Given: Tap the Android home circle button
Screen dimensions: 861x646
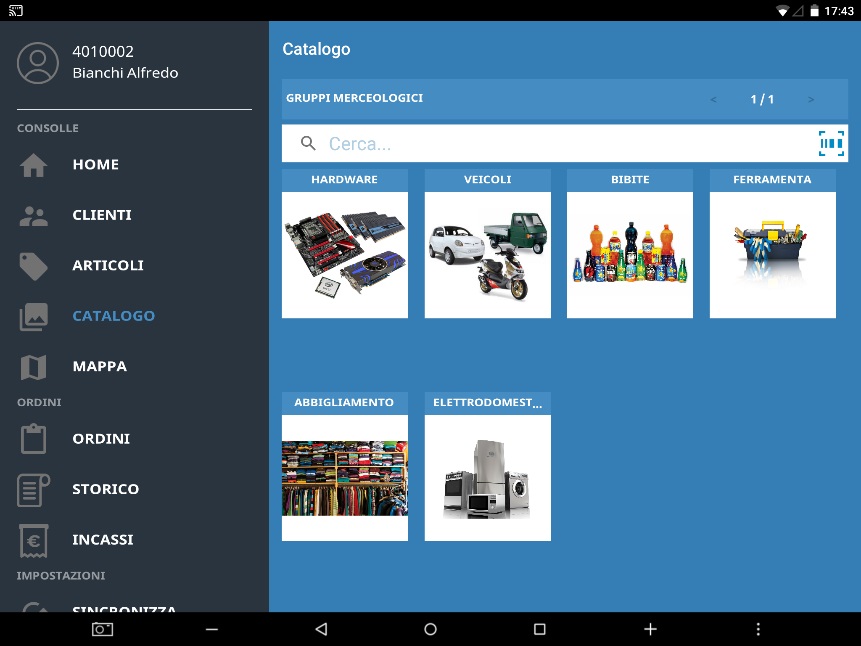Looking at the screenshot, I should [x=430, y=629].
